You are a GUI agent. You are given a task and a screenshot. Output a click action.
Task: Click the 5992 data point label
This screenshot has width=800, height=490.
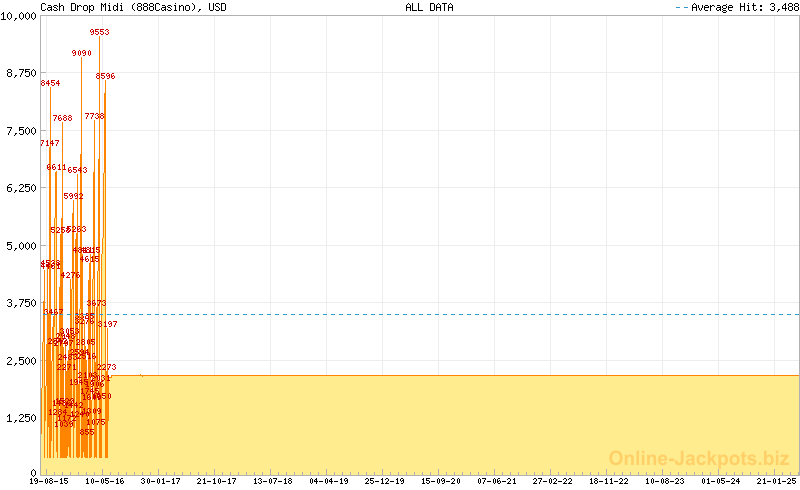point(73,196)
